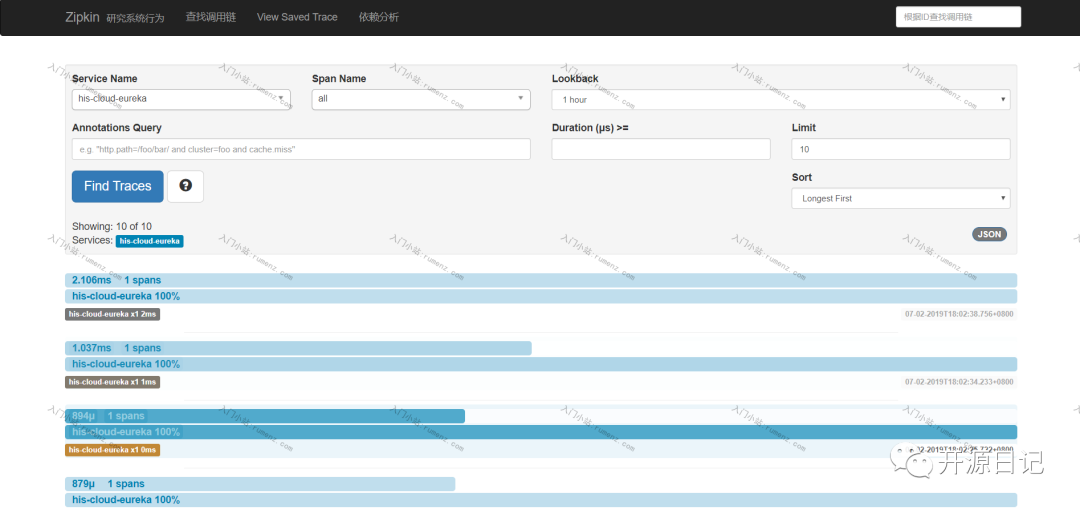1080x510 pixels.
Task: Open View Saved Trace nav item
Action: point(297,17)
